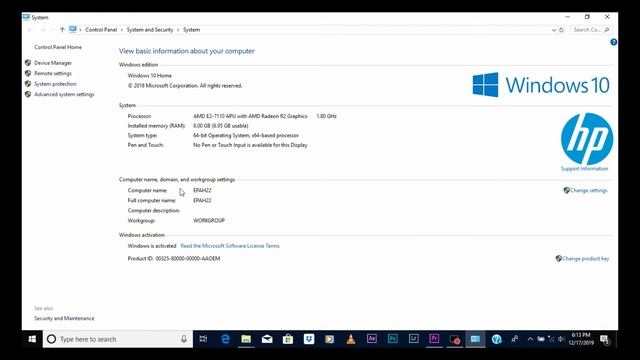The width and height of the screenshot is (640, 360).
Task: Open Dropbox from the taskbar
Action: click(x=309, y=339)
